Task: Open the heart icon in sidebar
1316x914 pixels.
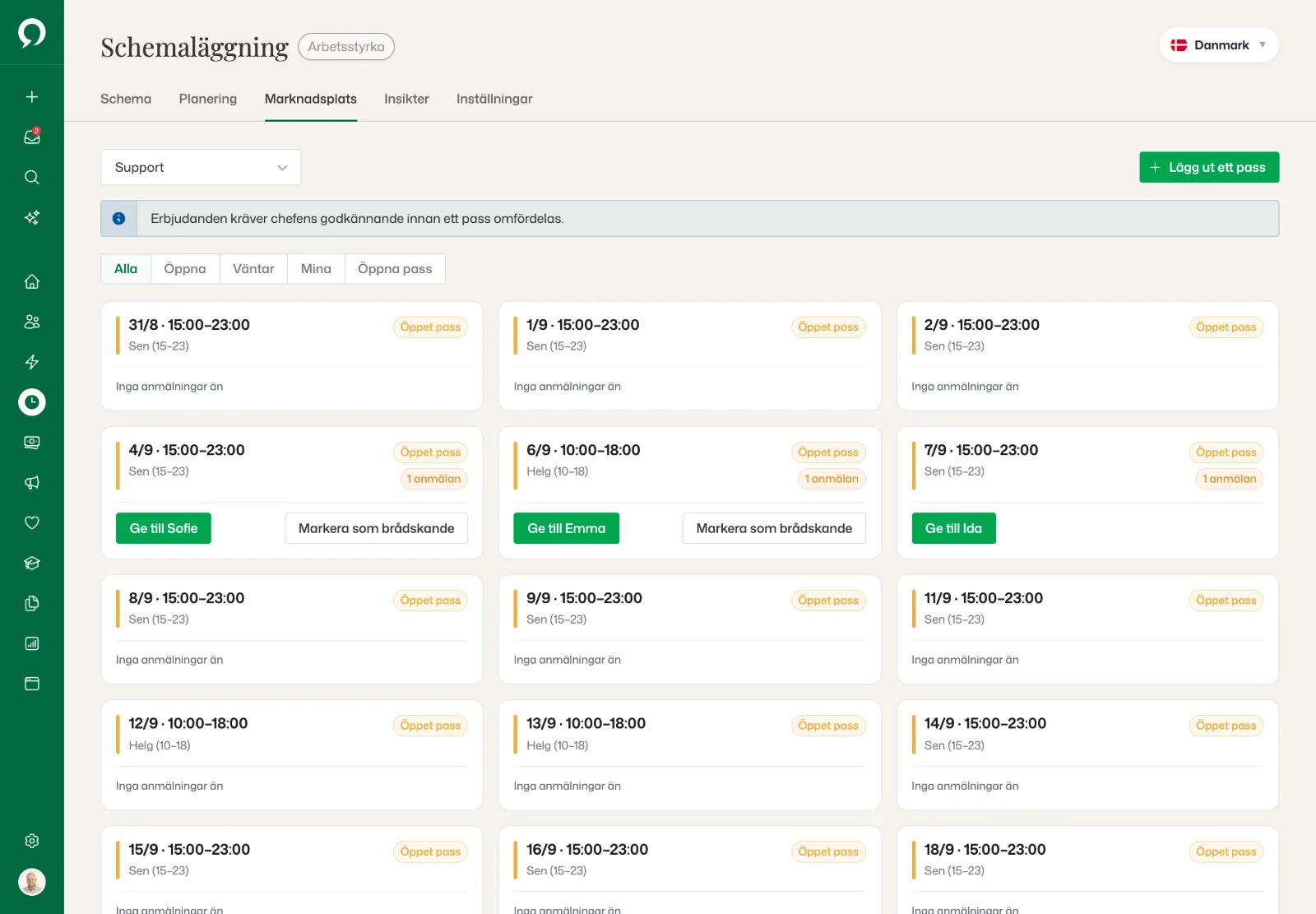Action: click(x=32, y=522)
